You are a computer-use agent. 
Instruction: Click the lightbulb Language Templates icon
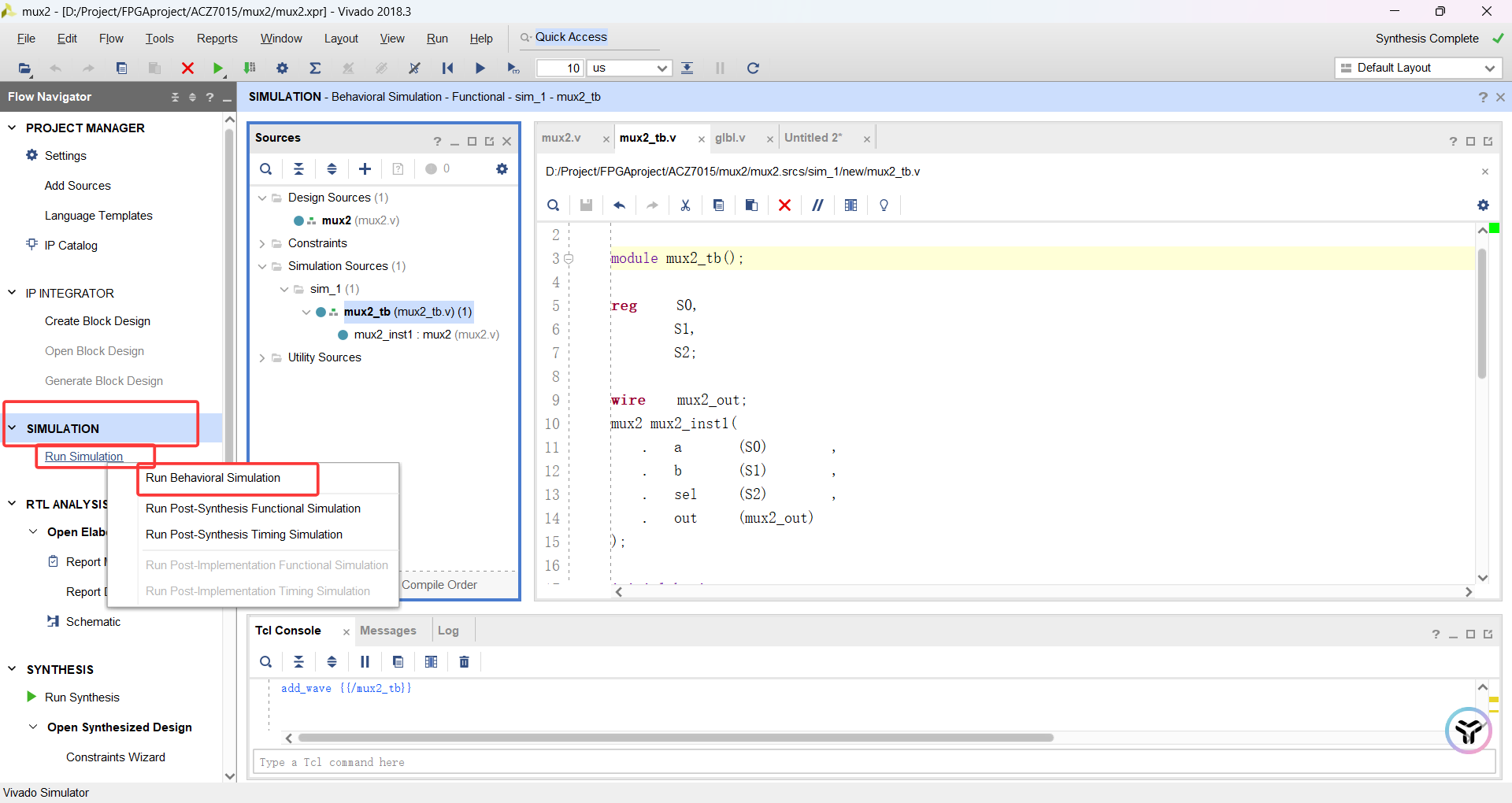point(884,205)
